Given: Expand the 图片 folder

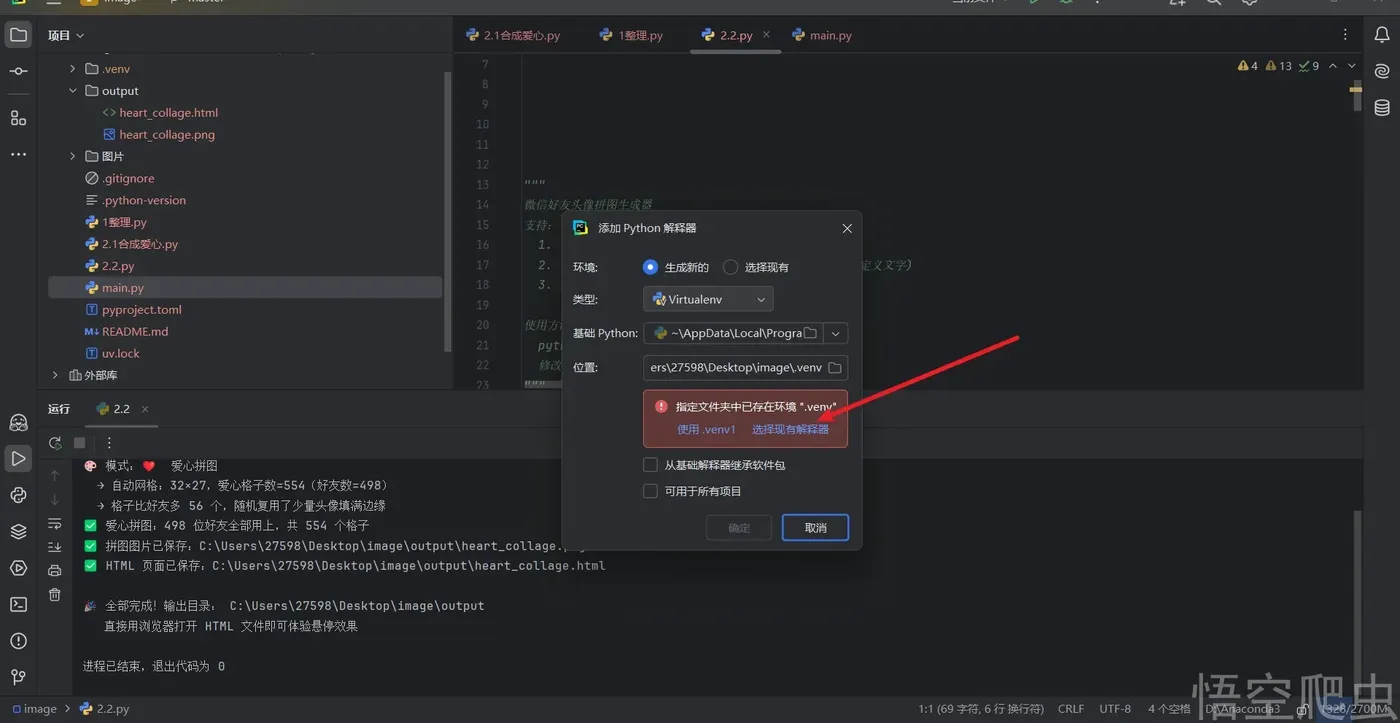Looking at the screenshot, I should (72, 157).
